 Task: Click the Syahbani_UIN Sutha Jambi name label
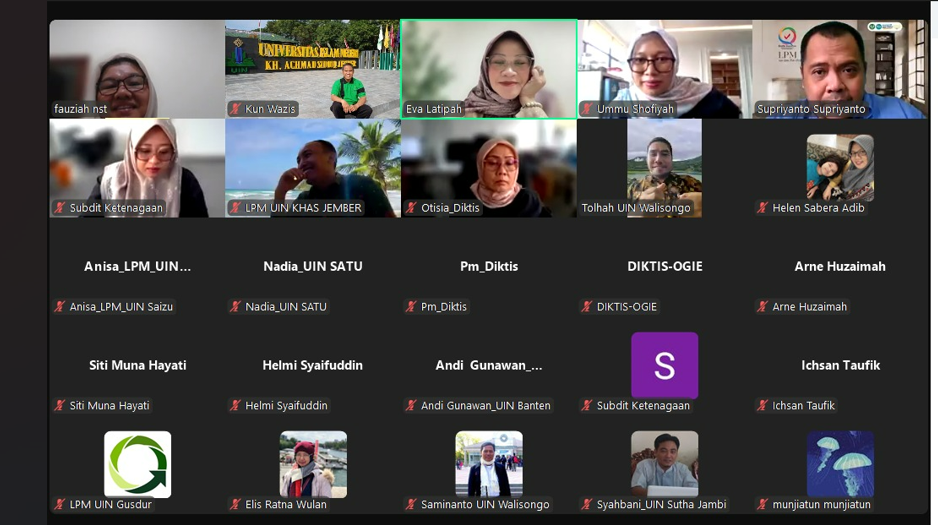(x=661, y=505)
